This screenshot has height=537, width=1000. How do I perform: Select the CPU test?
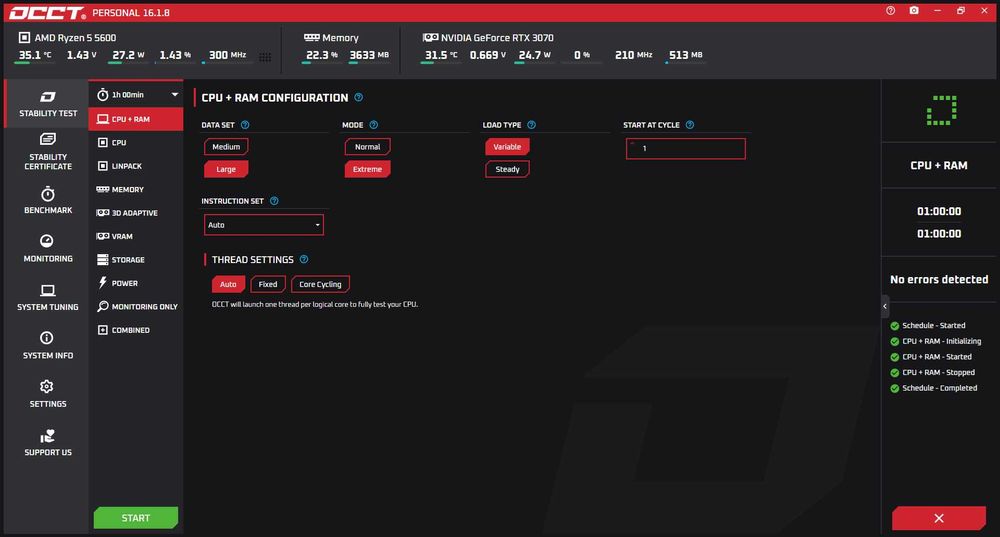136,142
